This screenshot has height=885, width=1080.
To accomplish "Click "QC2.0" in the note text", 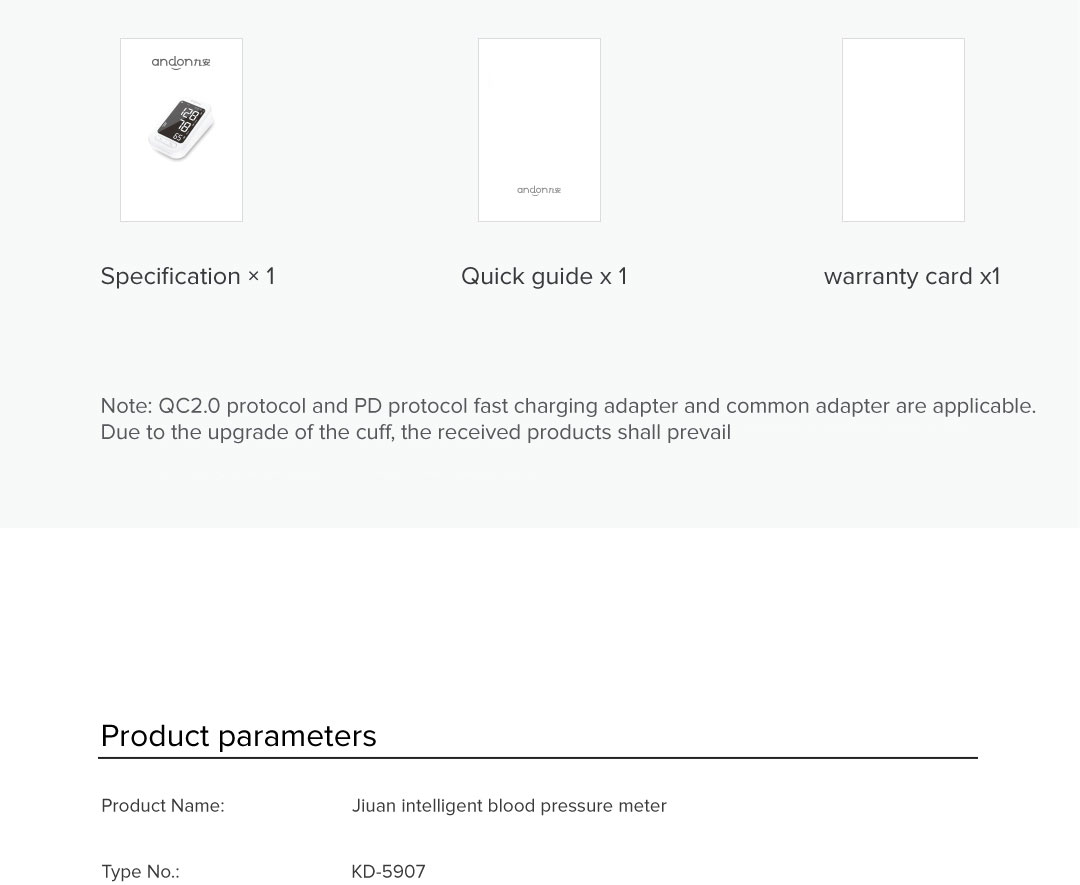I will click(x=189, y=406).
